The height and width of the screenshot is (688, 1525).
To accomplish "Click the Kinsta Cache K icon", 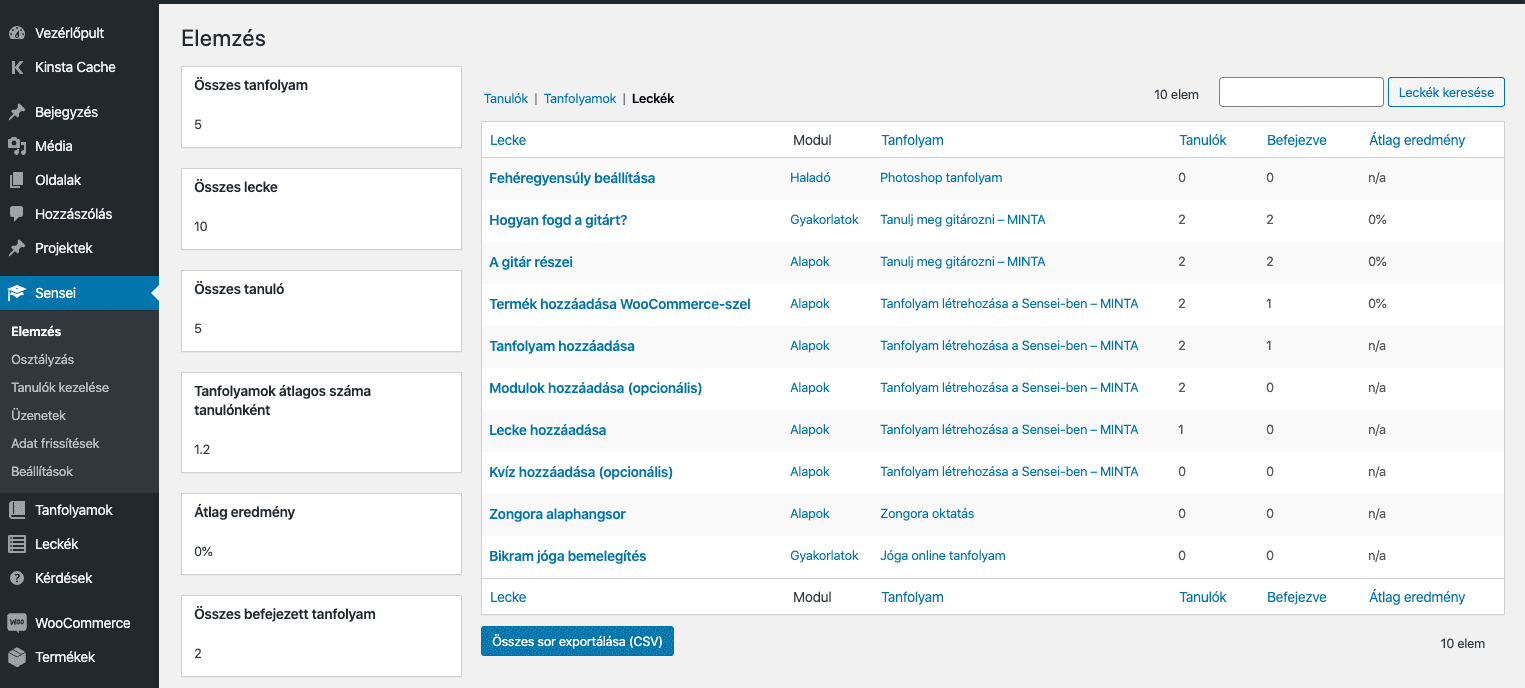I will tap(17, 67).
